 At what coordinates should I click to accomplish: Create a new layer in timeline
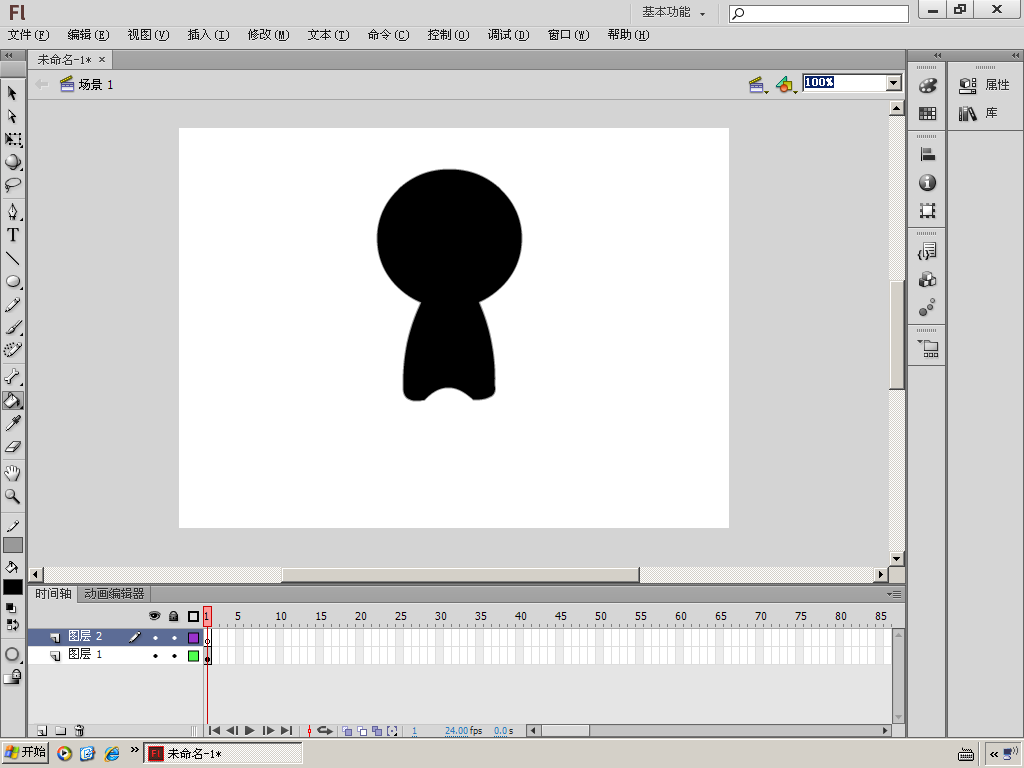coord(42,731)
